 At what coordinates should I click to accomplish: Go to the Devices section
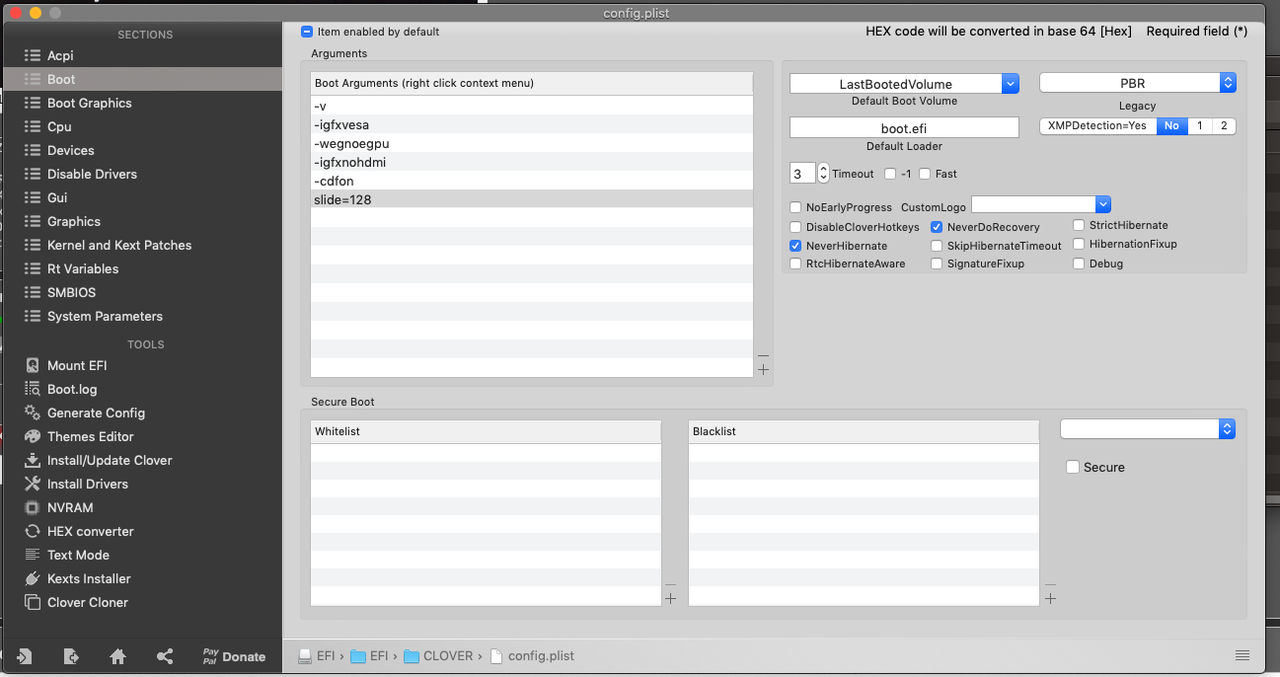pyautogui.click(x=70, y=151)
